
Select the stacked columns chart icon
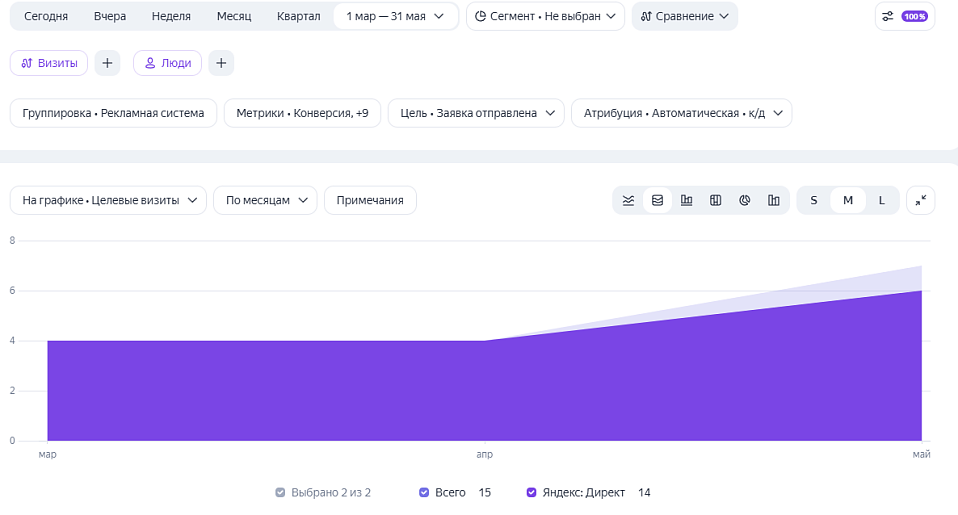pos(715,200)
